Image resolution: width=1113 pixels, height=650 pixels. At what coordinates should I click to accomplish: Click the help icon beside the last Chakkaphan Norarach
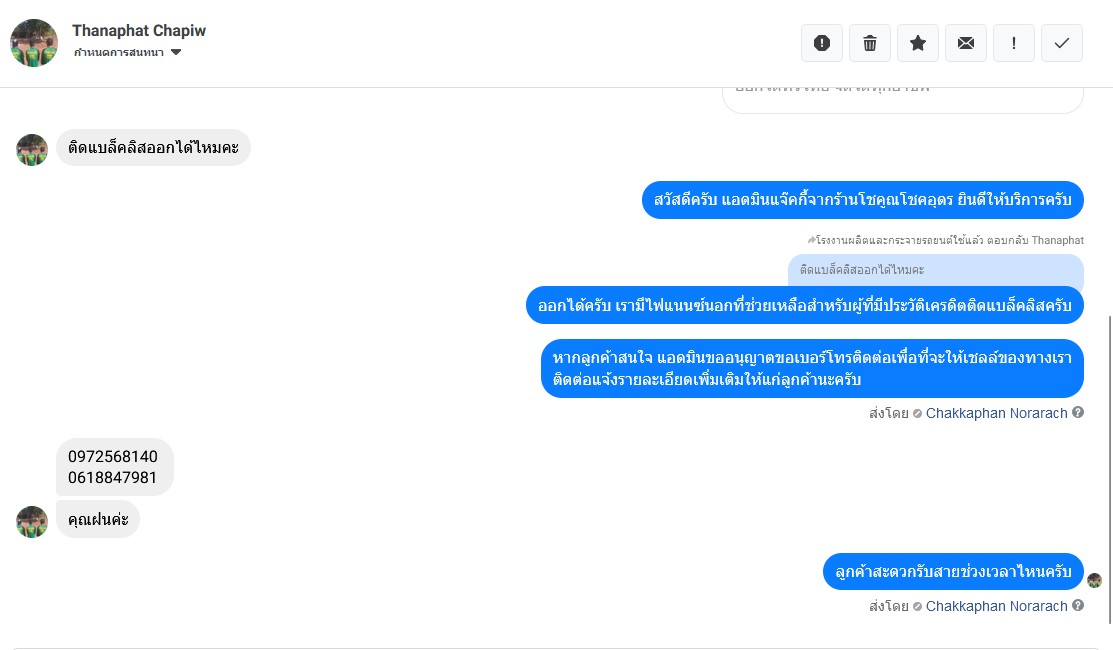1078,605
